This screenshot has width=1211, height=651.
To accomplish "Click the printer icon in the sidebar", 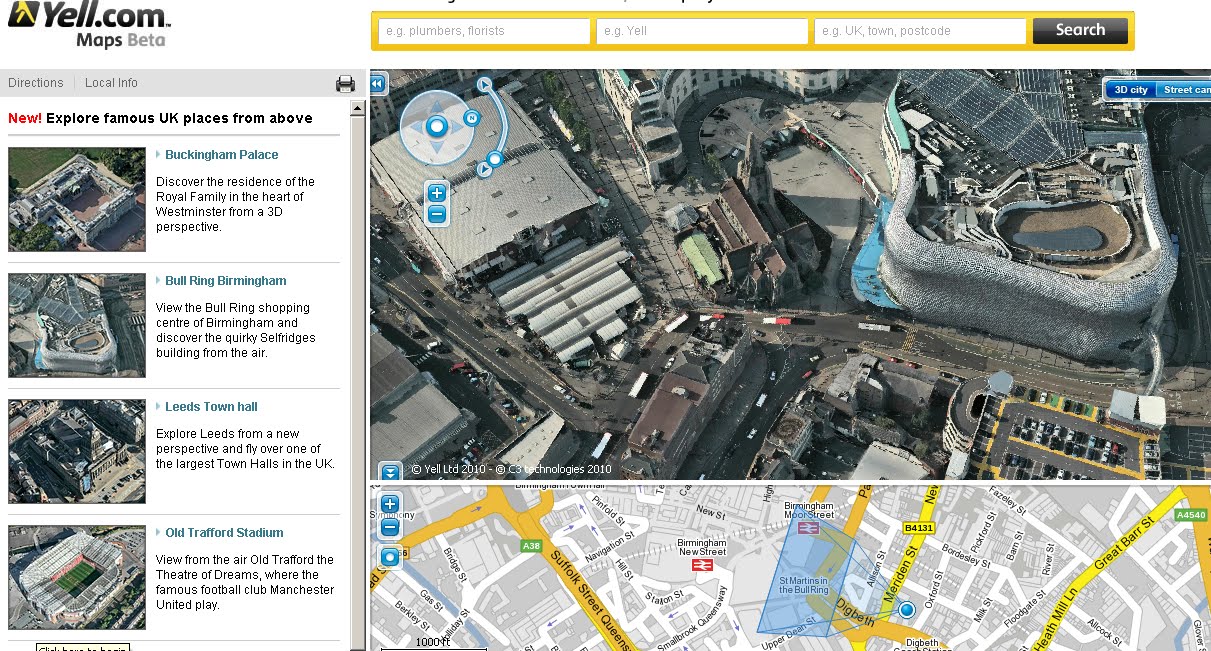I will tap(345, 83).
